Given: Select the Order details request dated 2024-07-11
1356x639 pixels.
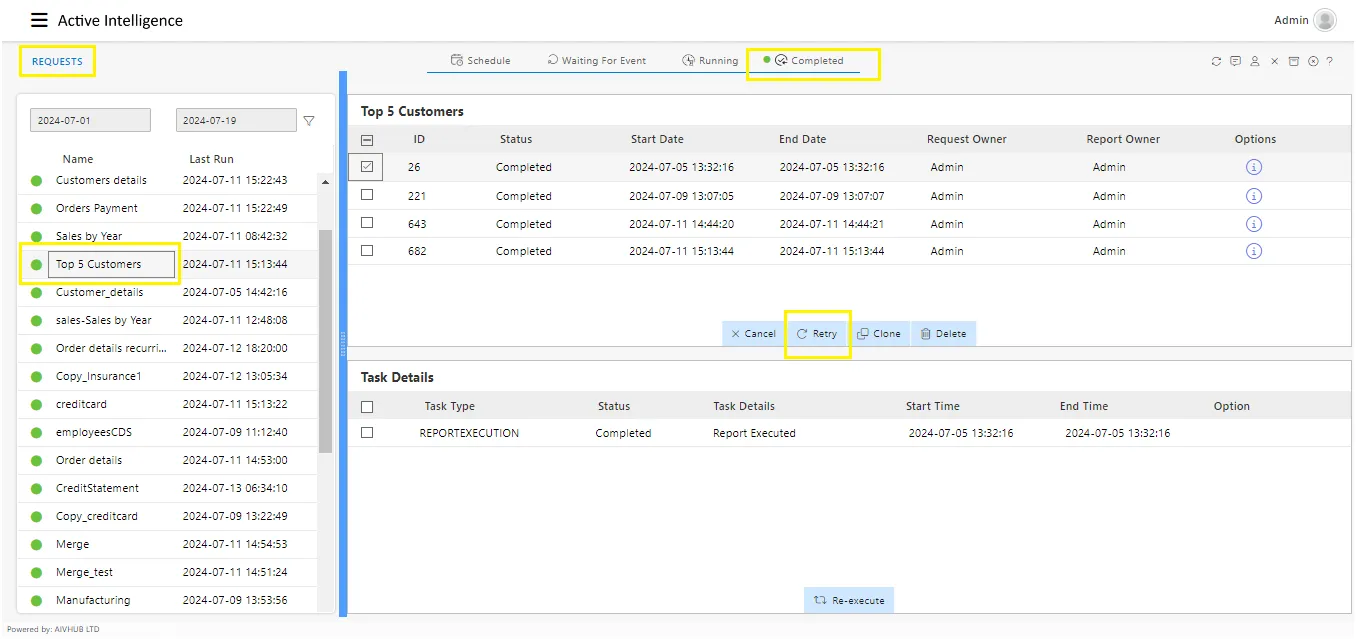Looking at the screenshot, I should tap(89, 461).
